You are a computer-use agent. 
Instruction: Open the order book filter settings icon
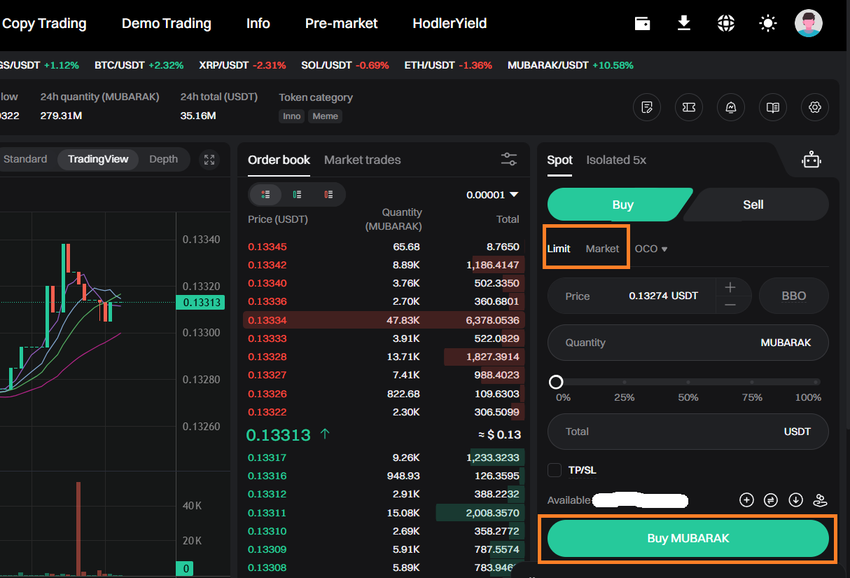tap(509, 160)
